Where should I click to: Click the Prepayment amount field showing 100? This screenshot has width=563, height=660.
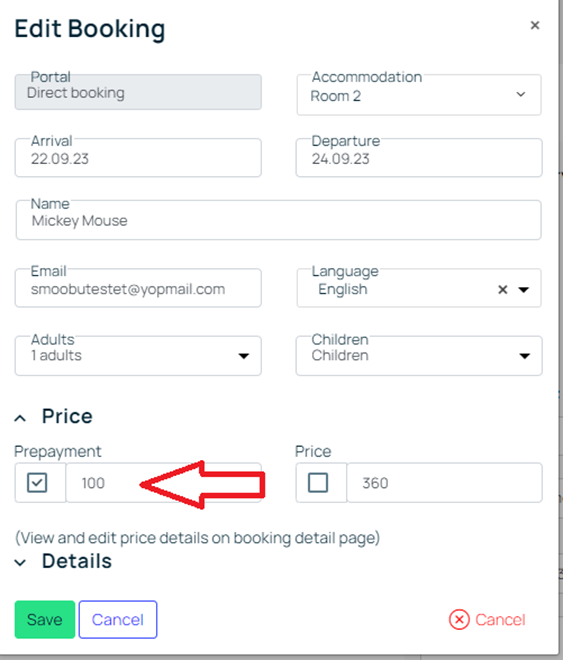tap(164, 482)
